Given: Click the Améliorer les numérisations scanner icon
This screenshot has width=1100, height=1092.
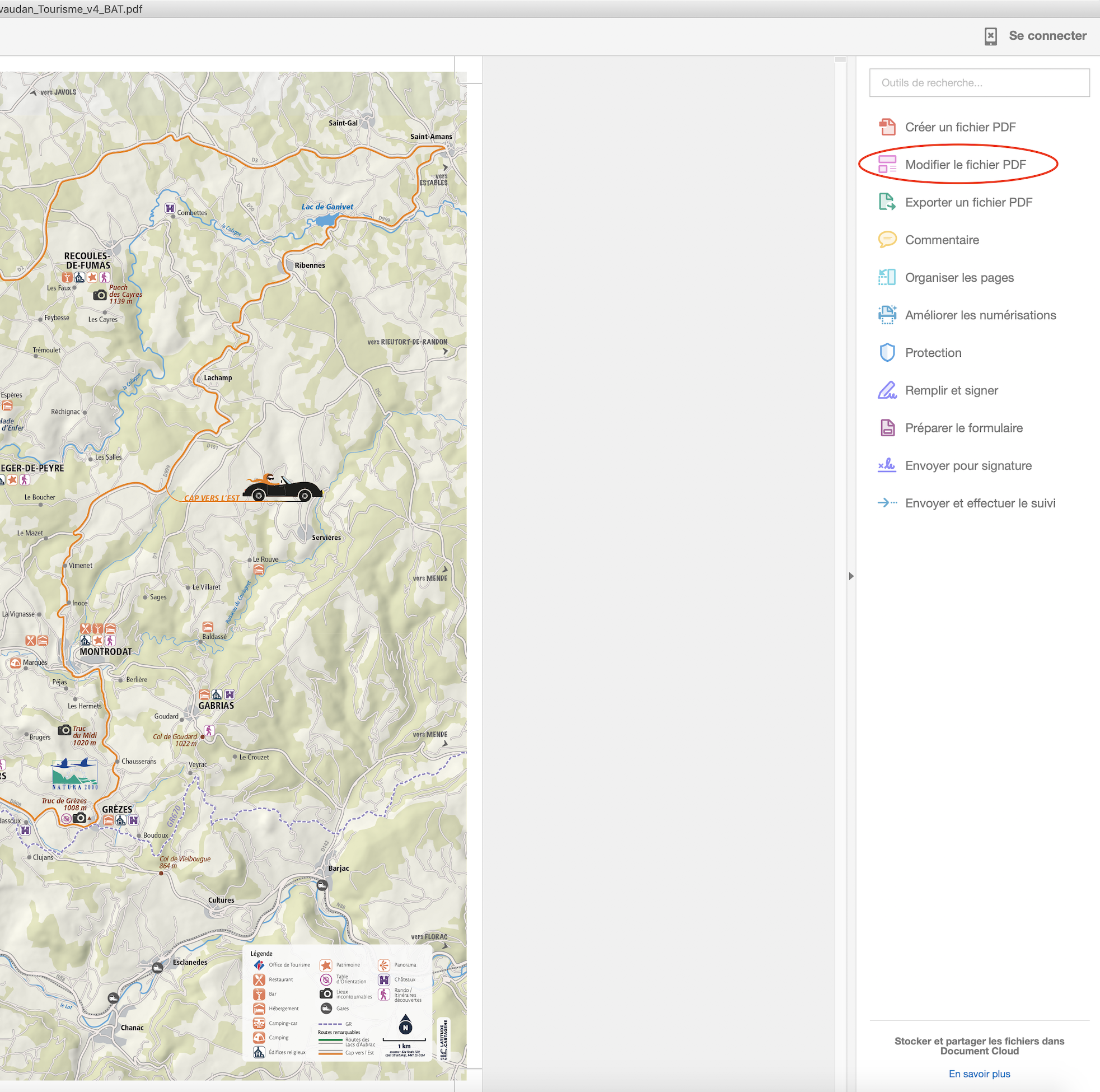Looking at the screenshot, I should click(x=887, y=315).
